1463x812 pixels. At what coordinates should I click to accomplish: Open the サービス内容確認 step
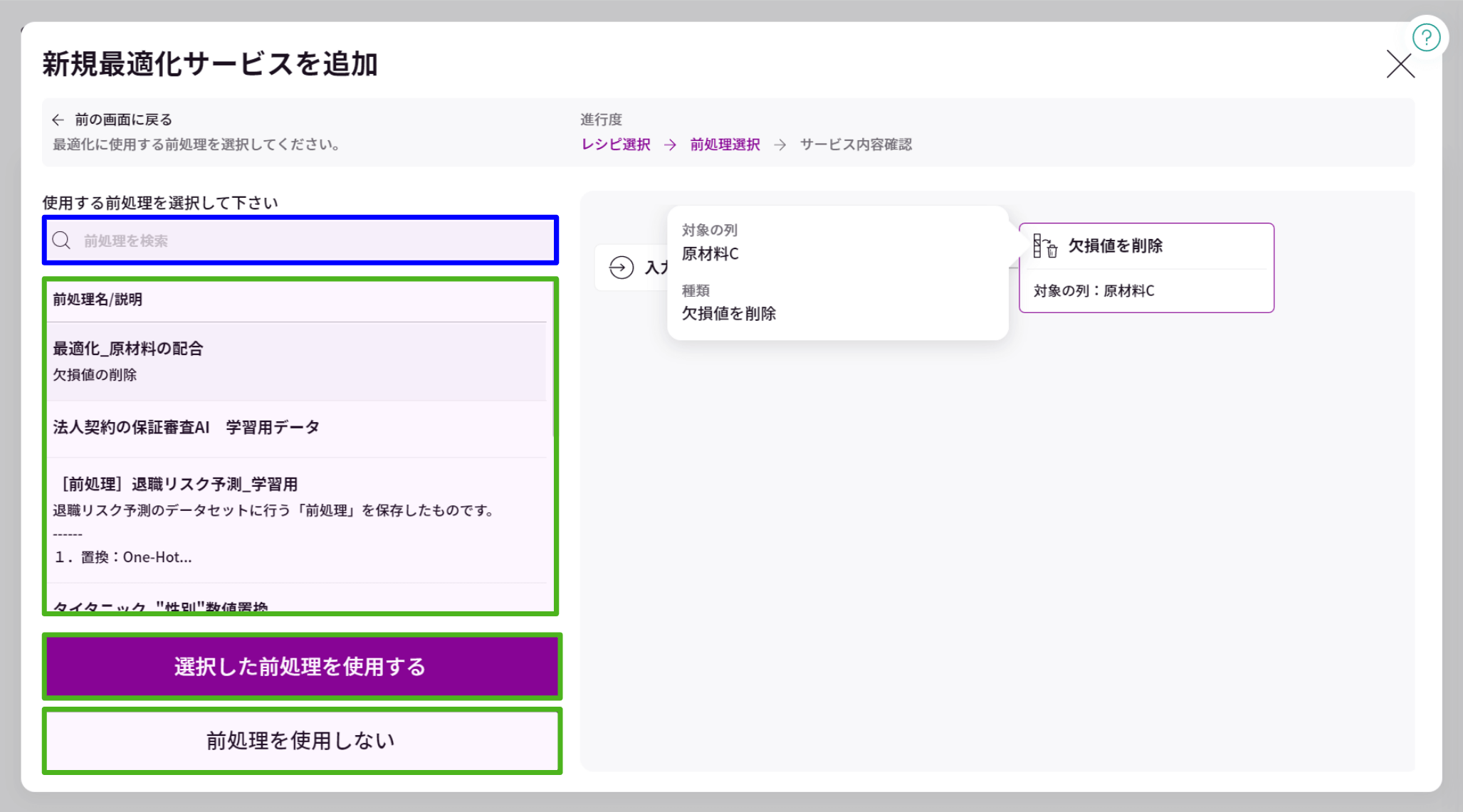click(x=856, y=144)
